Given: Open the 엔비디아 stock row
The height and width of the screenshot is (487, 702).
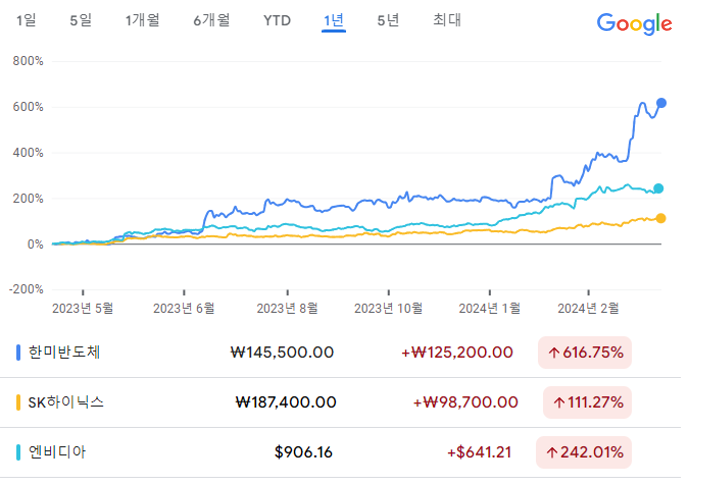Looking at the screenshot, I should point(340,453).
